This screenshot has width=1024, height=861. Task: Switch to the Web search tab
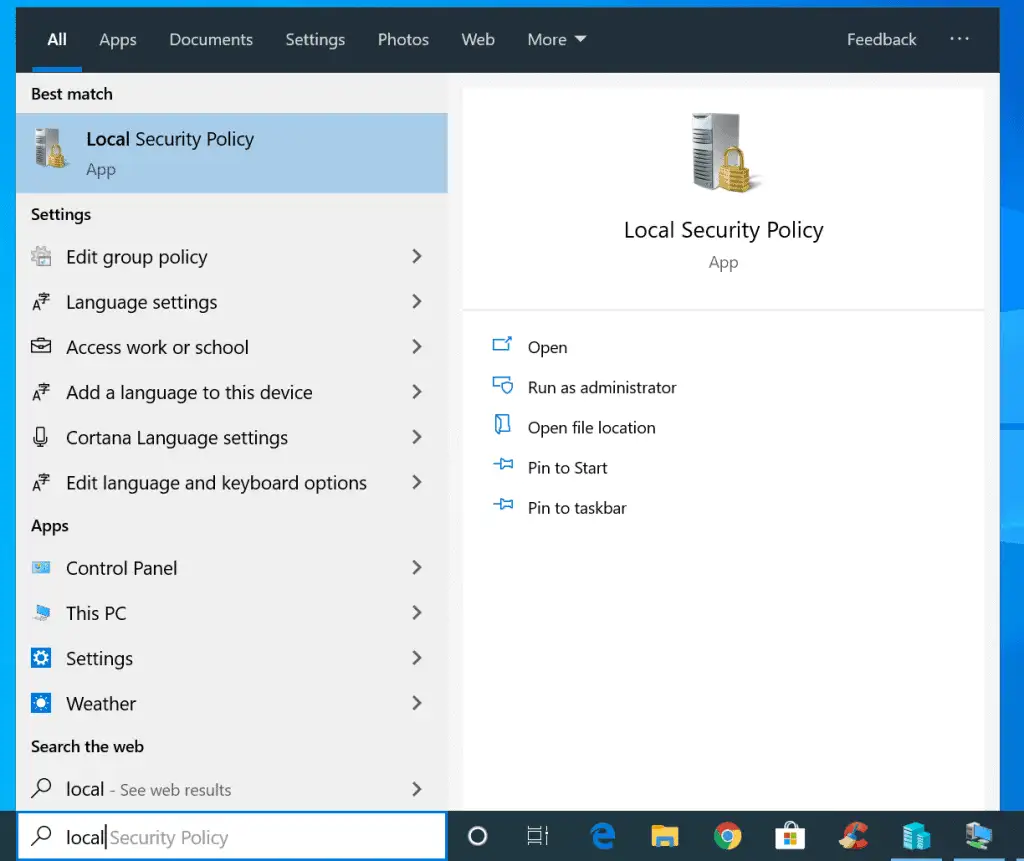[x=478, y=40]
